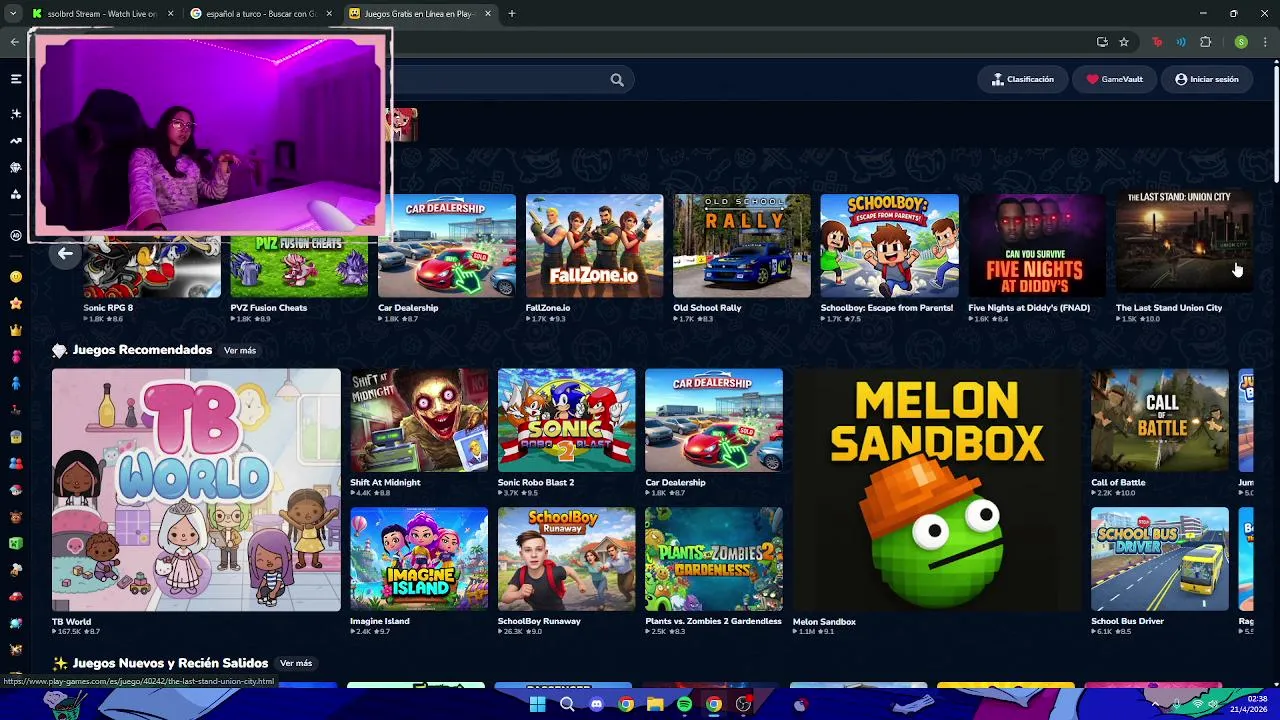Open the Melon Sandbox game card
This screenshot has height=720, width=1280.
[x=937, y=490]
